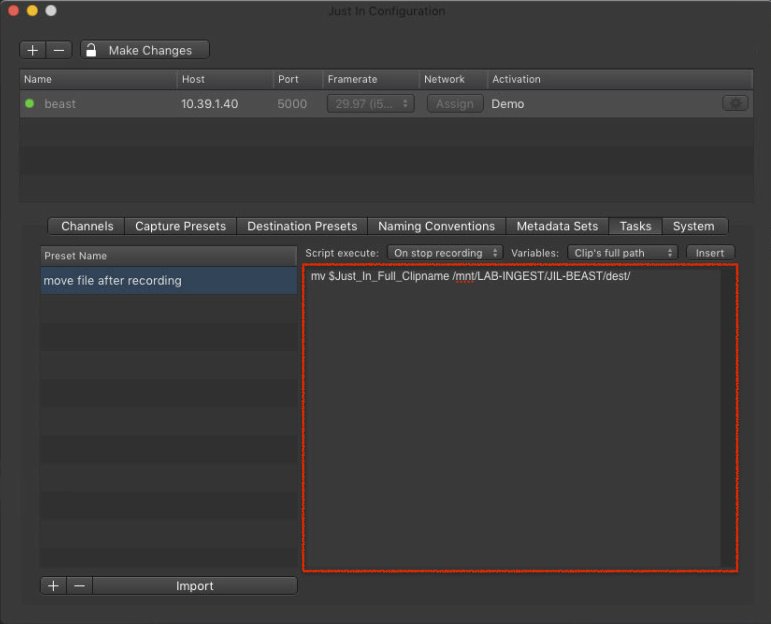Click the Demo activation text
The width and height of the screenshot is (771, 624).
[507, 104]
